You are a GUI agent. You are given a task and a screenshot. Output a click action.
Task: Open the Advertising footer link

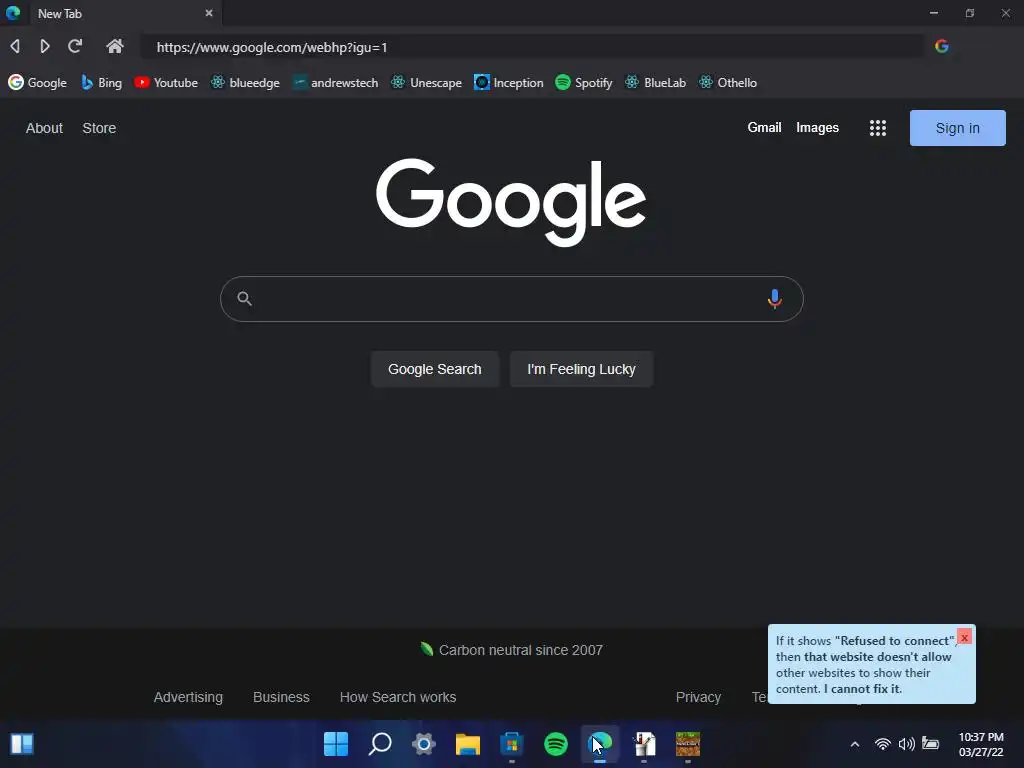pyautogui.click(x=188, y=697)
